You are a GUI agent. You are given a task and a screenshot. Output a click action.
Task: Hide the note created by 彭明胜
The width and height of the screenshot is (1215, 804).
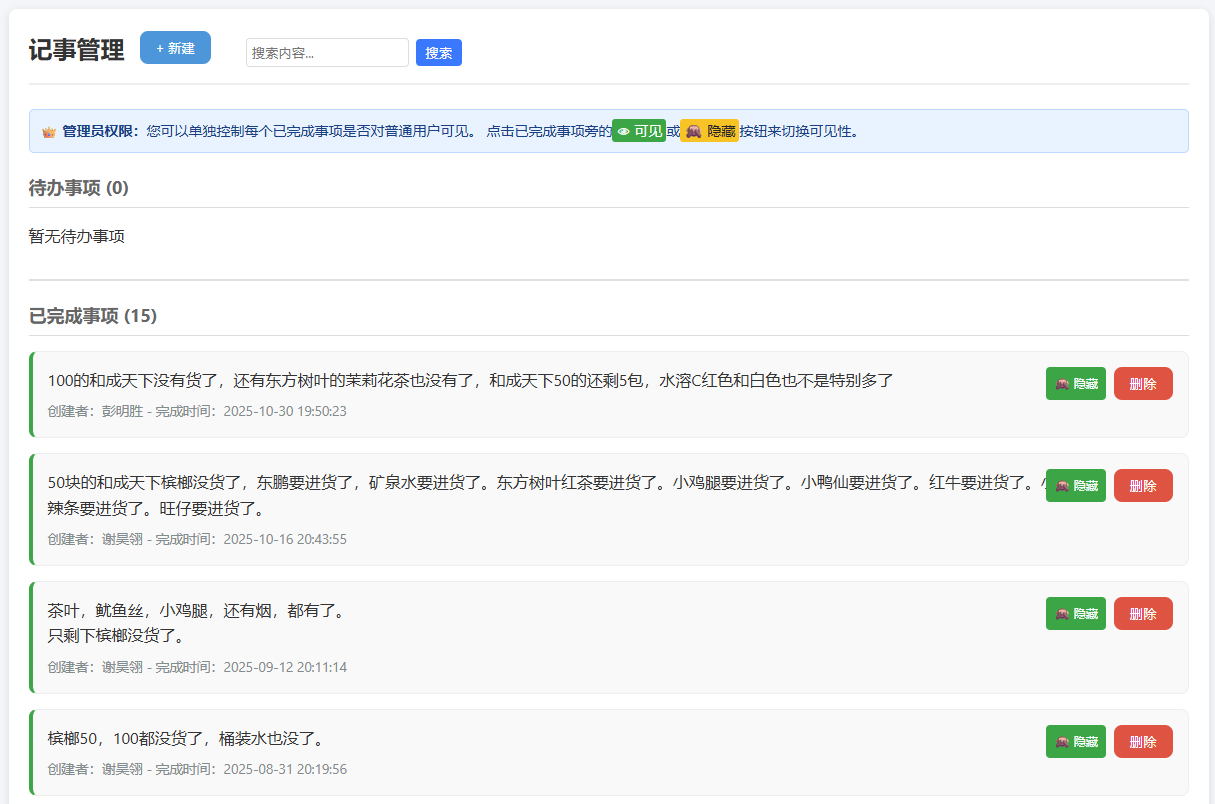click(x=1075, y=384)
